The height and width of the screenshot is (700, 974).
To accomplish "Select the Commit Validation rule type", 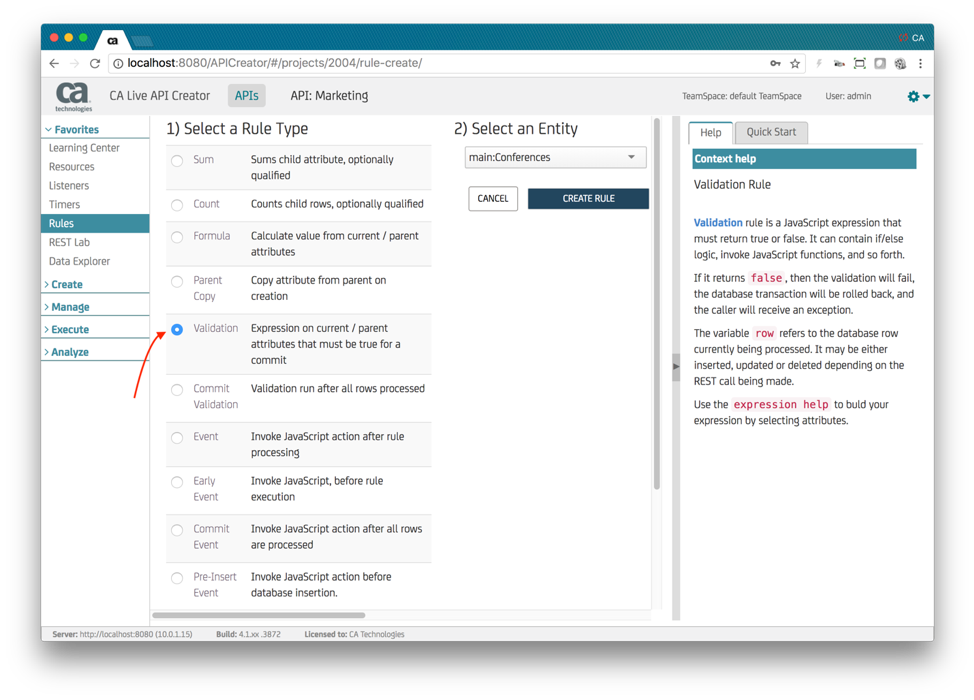I will pyautogui.click(x=177, y=389).
